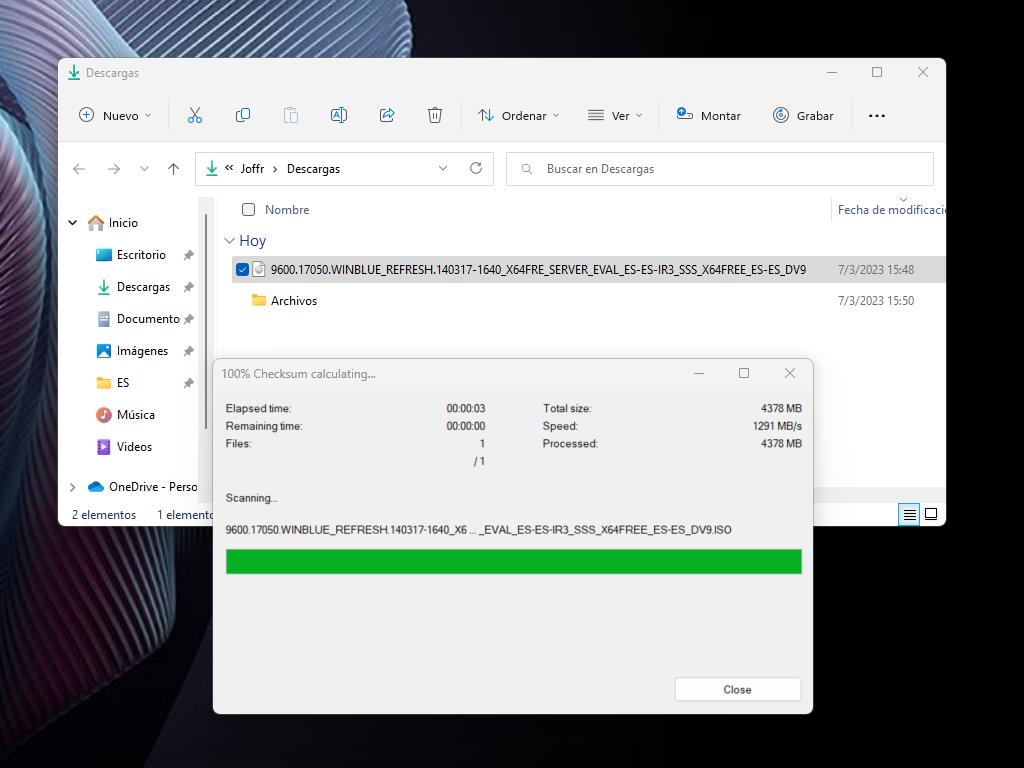Screen dimensions: 1024x768
Task: Open the Nuevo dropdown menu
Action: pos(115,116)
